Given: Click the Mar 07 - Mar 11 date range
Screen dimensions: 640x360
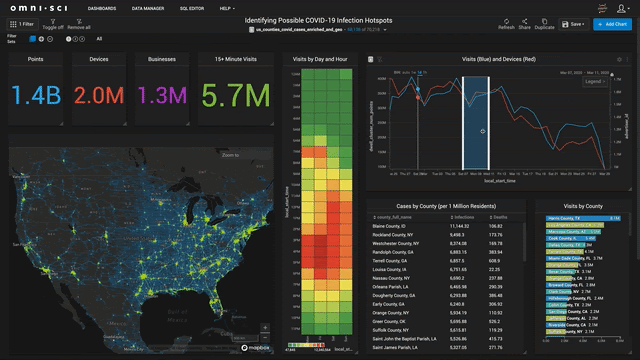Looking at the screenshot, I should (x=584, y=73).
